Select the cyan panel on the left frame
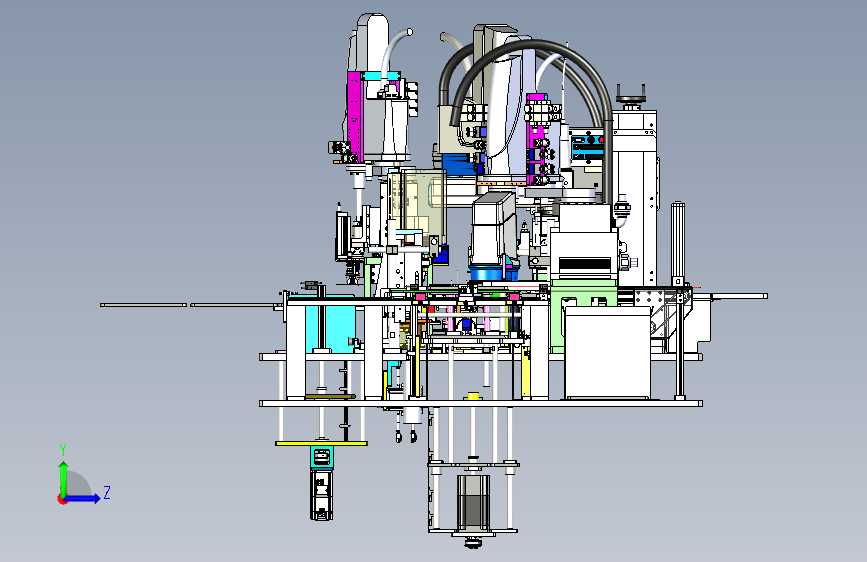The image size is (867, 562). pos(330,326)
